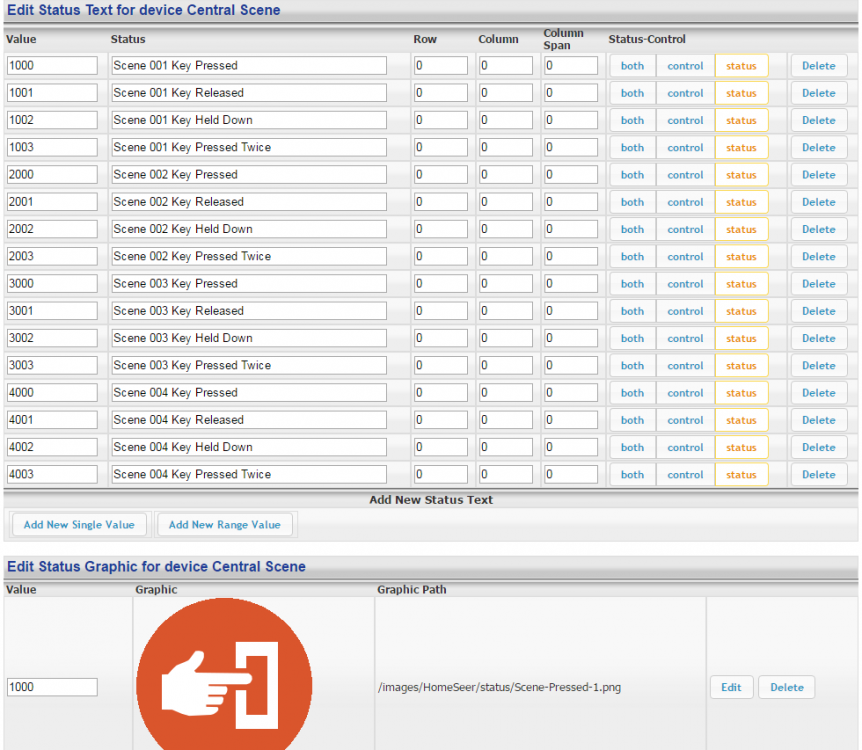Select 'status' for Scene 002 Key Pressed

741,175
